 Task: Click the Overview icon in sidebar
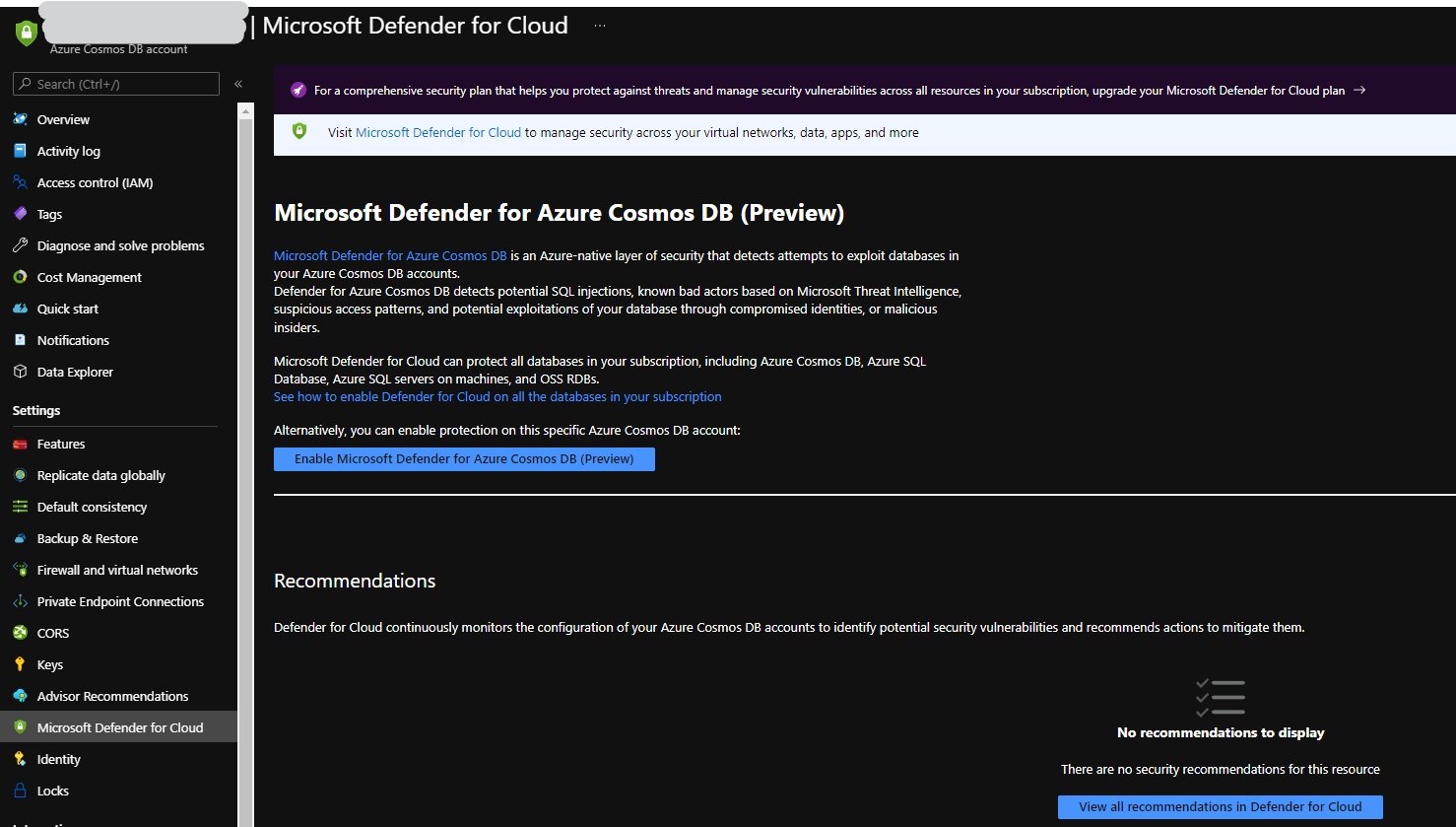point(20,119)
